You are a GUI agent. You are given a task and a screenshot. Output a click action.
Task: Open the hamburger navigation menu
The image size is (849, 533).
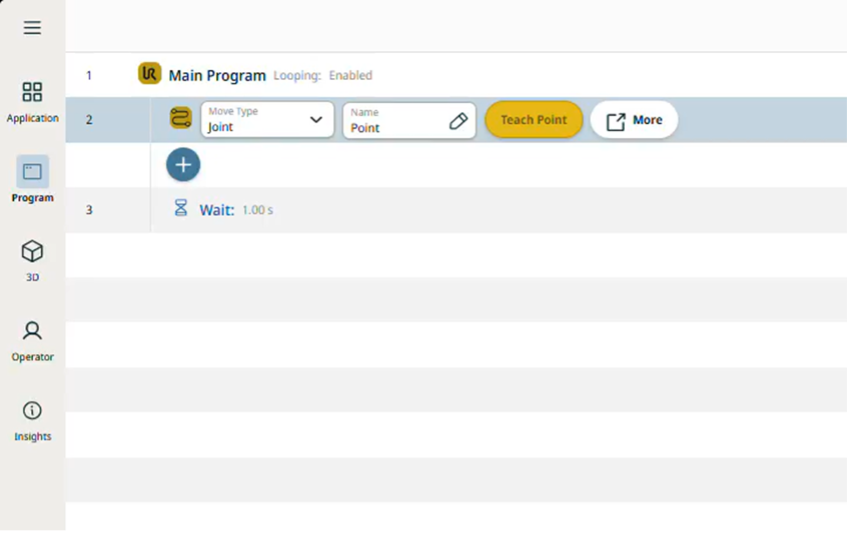(x=32, y=28)
